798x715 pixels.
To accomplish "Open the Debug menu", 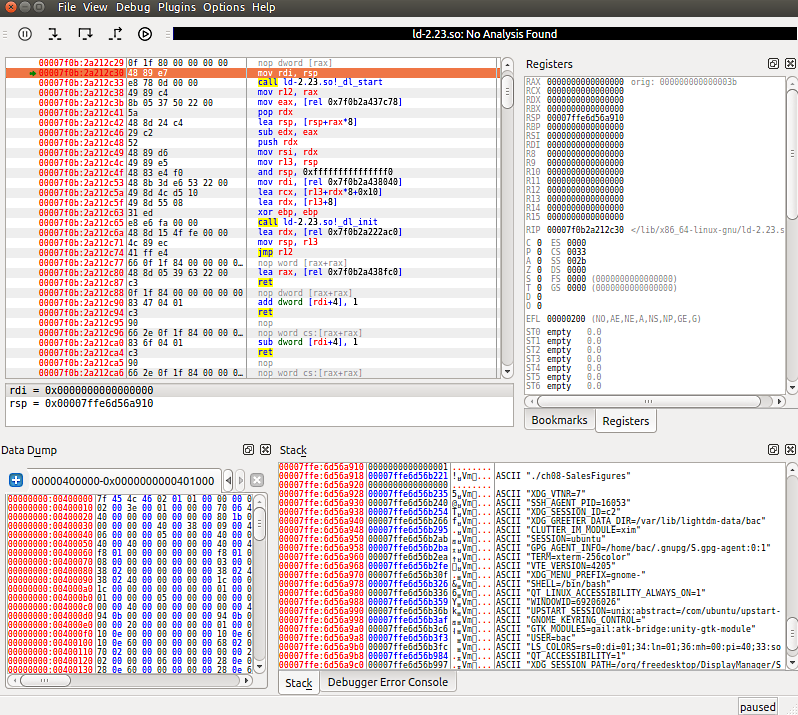I will [133, 7].
